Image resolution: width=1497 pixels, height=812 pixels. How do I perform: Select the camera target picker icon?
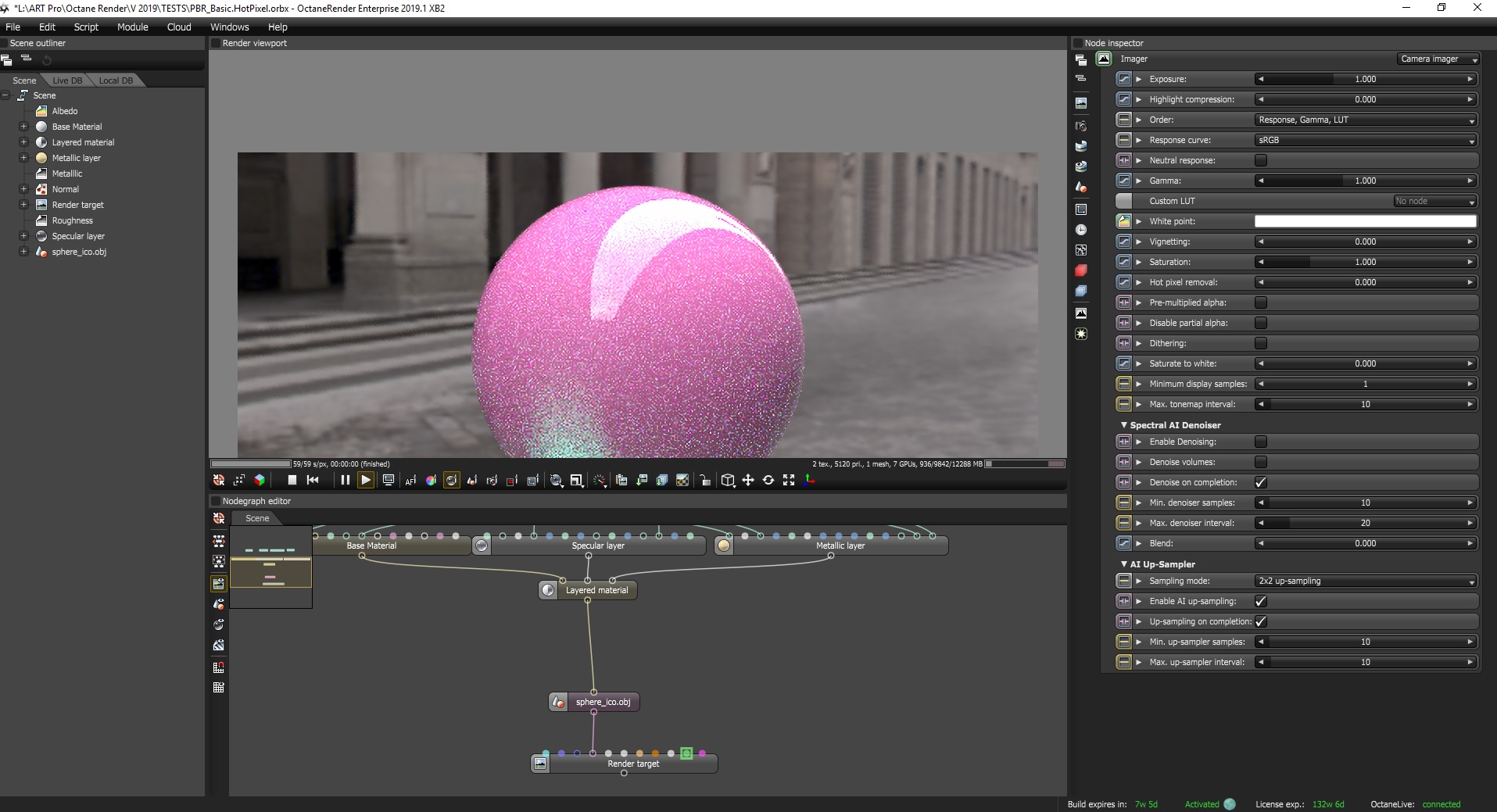(x=492, y=481)
